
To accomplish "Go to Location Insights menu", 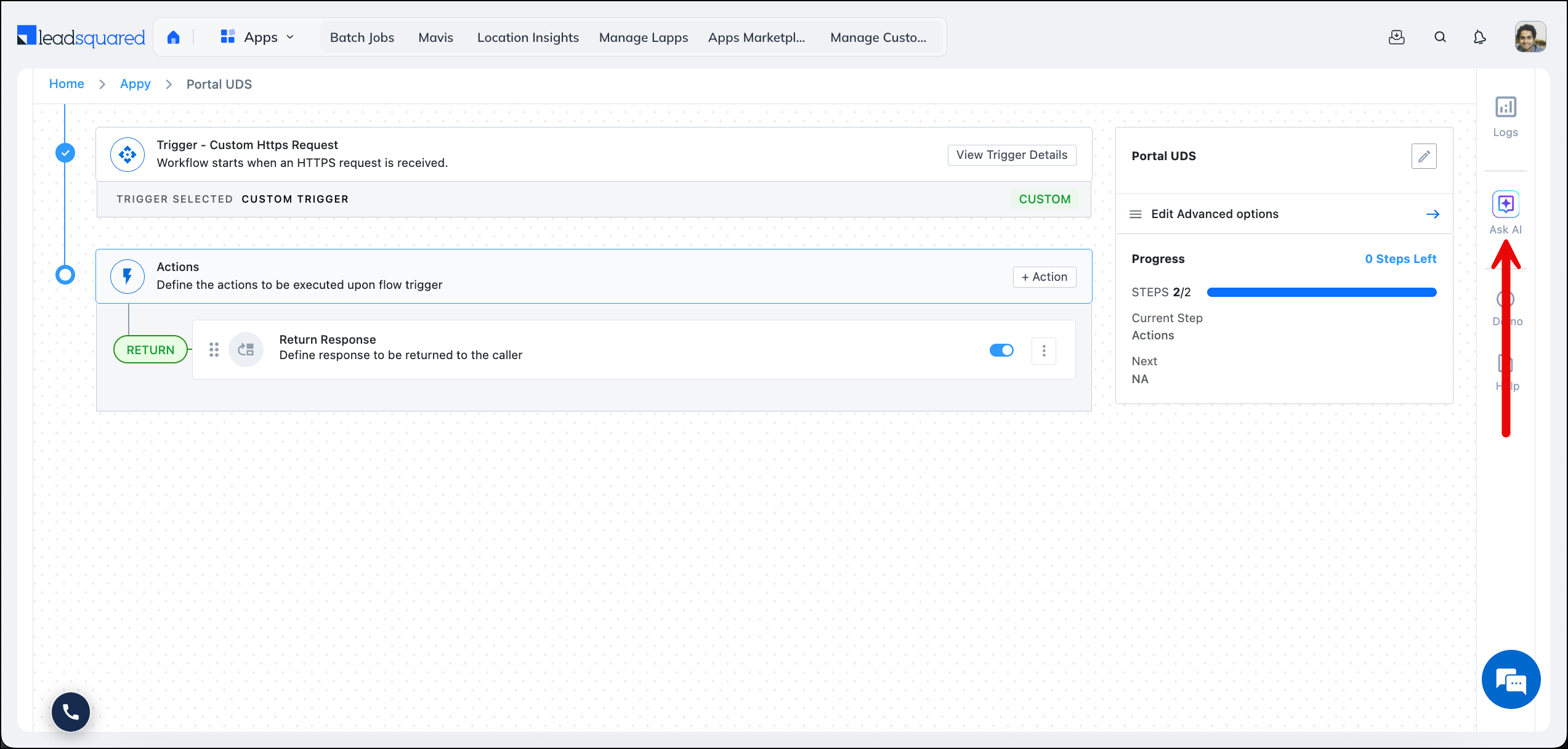I will (x=528, y=38).
